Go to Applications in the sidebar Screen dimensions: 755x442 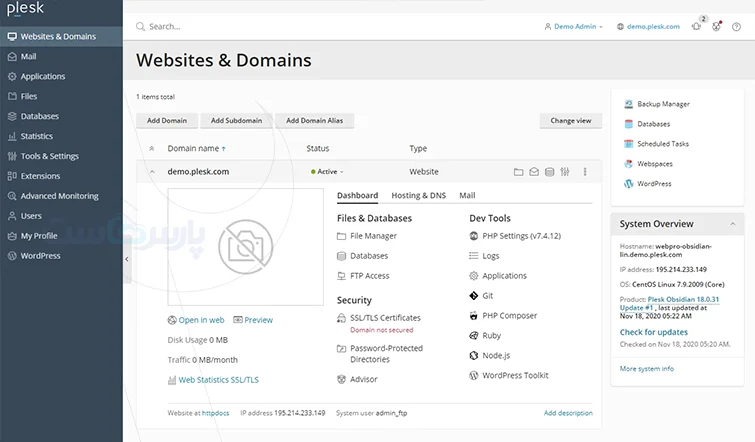(61, 77)
